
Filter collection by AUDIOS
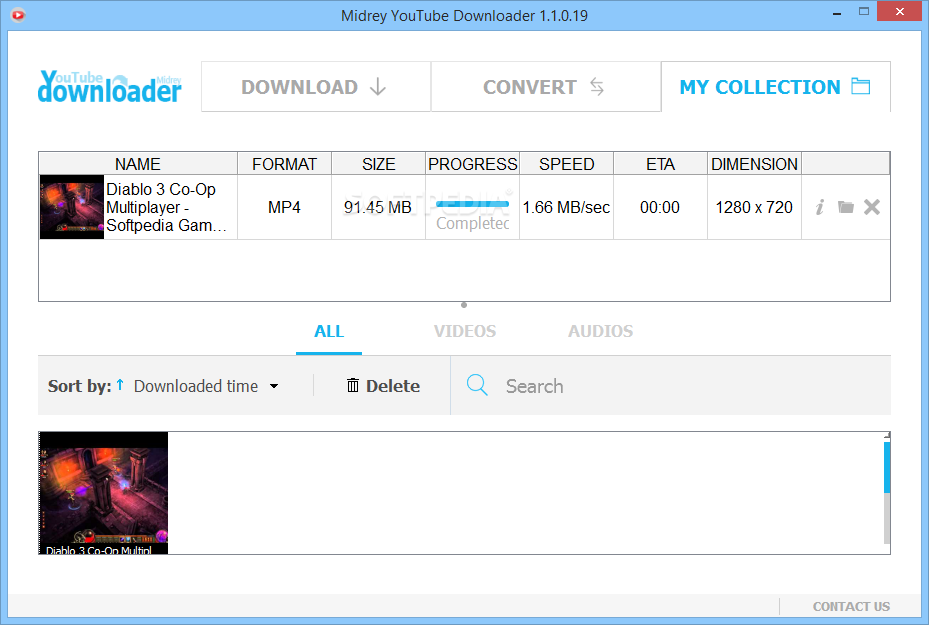click(600, 331)
